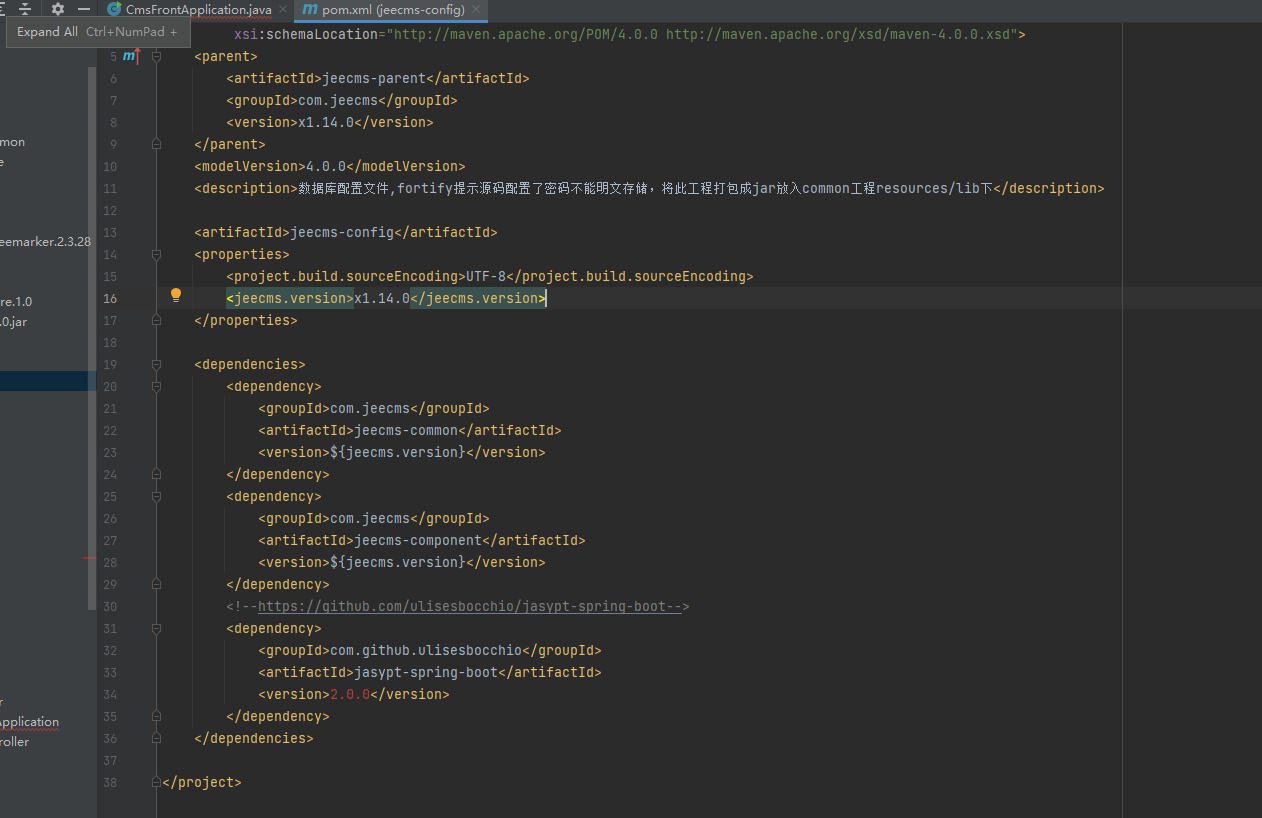
Task: Click the Maven parent gutter icon on line 5
Action: pyautogui.click(x=130, y=56)
